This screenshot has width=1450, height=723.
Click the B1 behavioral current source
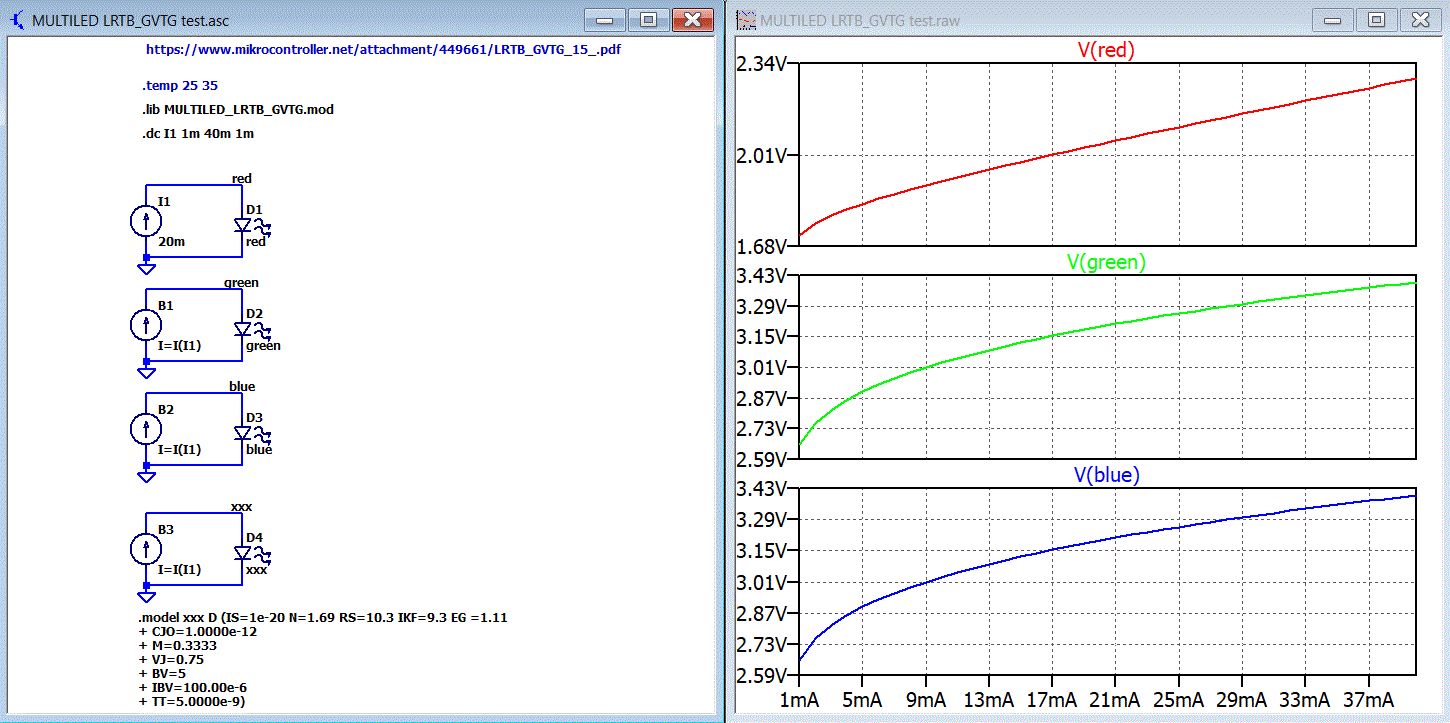pyautogui.click(x=146, y=324)
